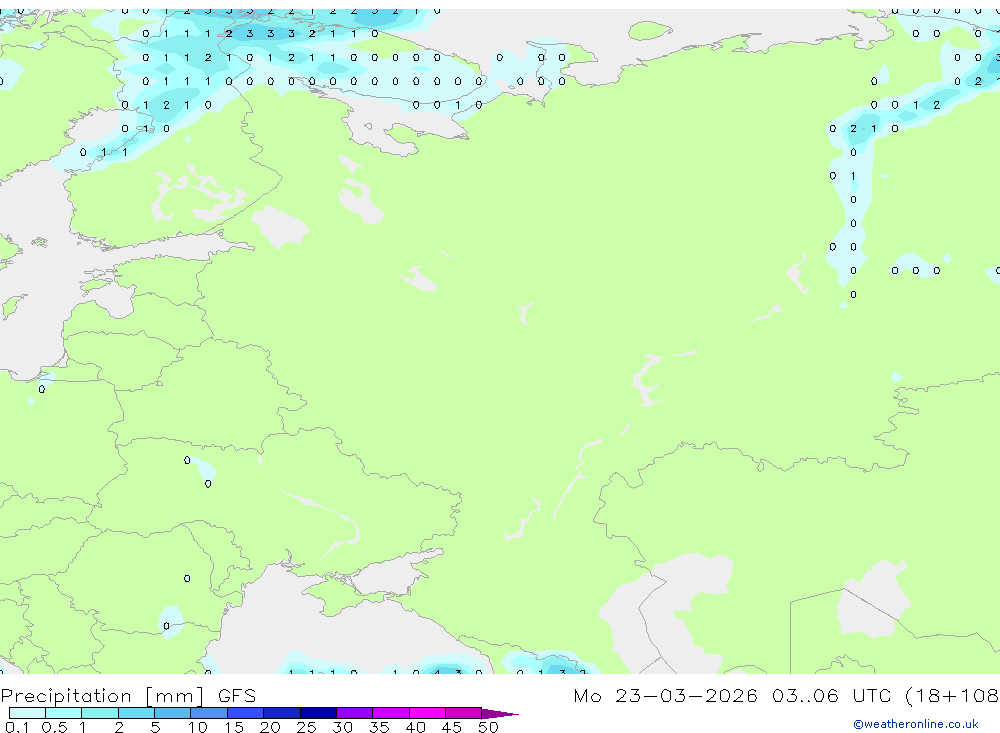Click the '10' legend scale label
This screenshot has width=1000, height=733.
(198, 727)
